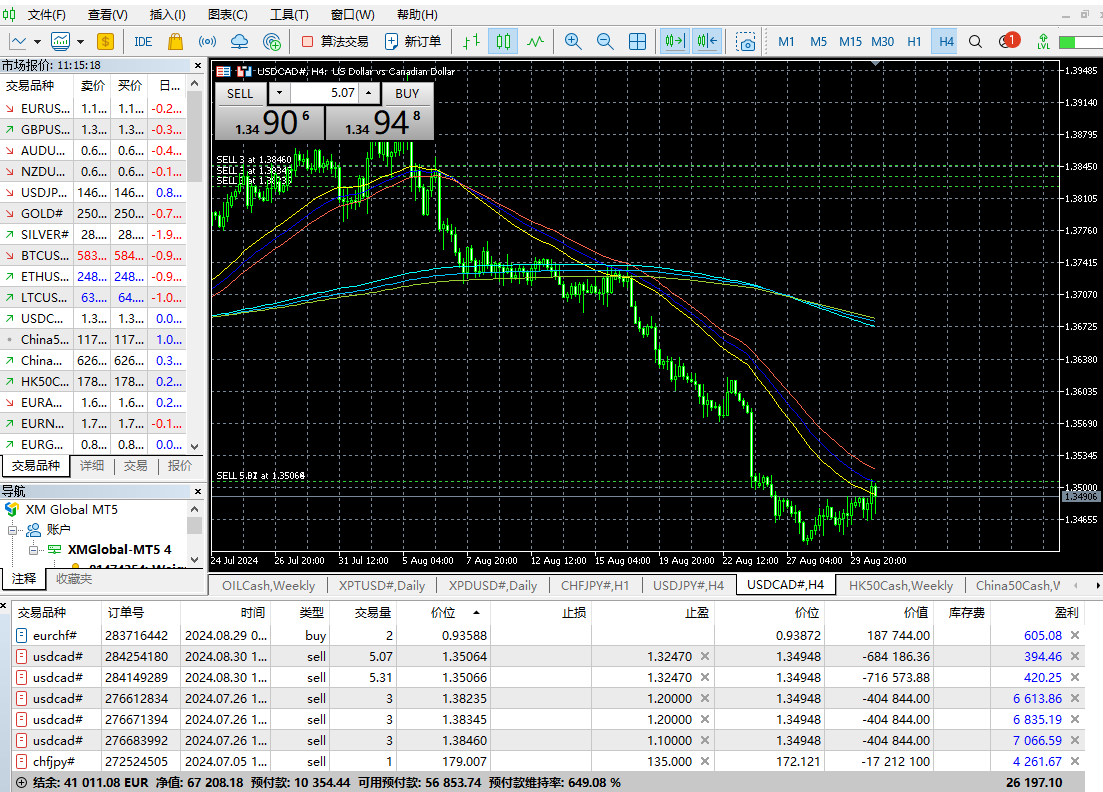
Task: Click the yellow dollar Market Watch icon
Action: click(x=105, y=41)
